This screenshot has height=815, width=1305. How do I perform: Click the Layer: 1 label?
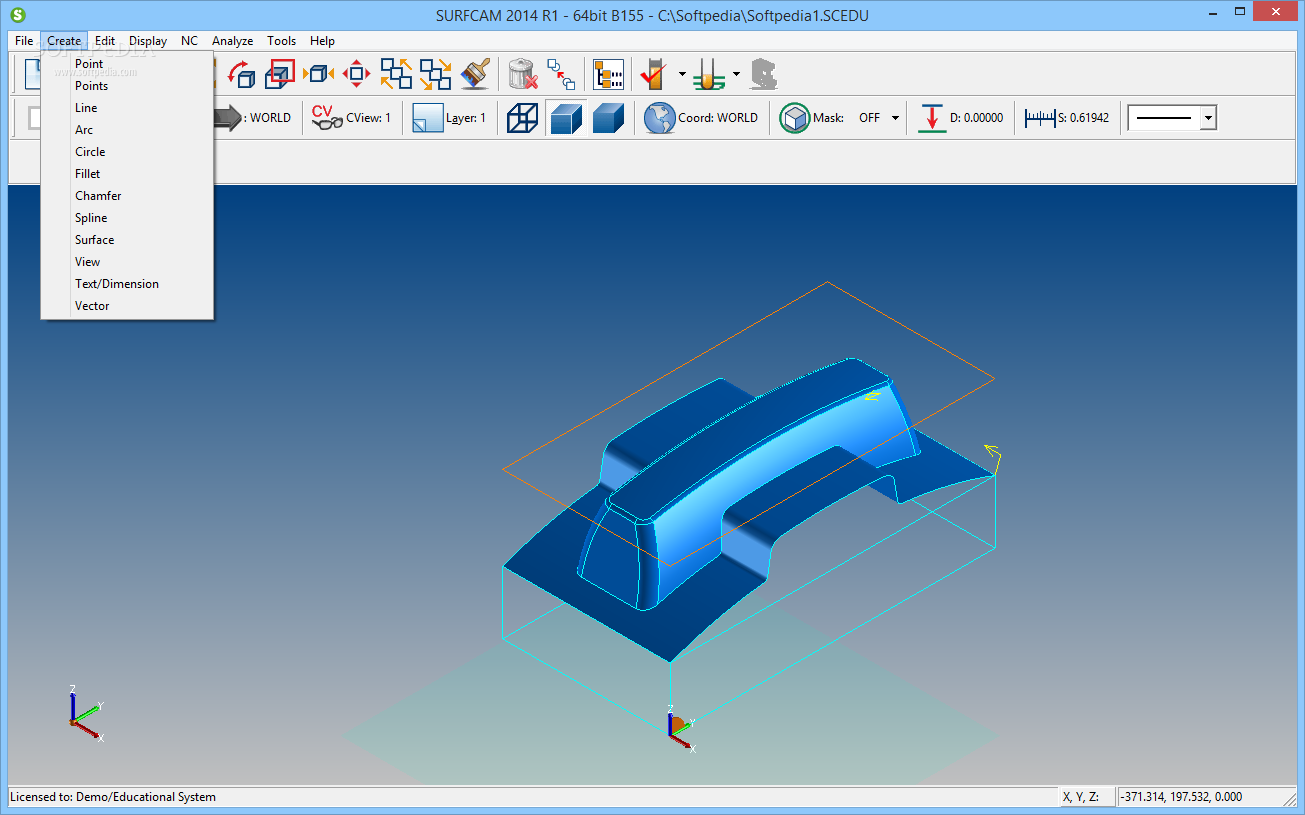(466, 118)
